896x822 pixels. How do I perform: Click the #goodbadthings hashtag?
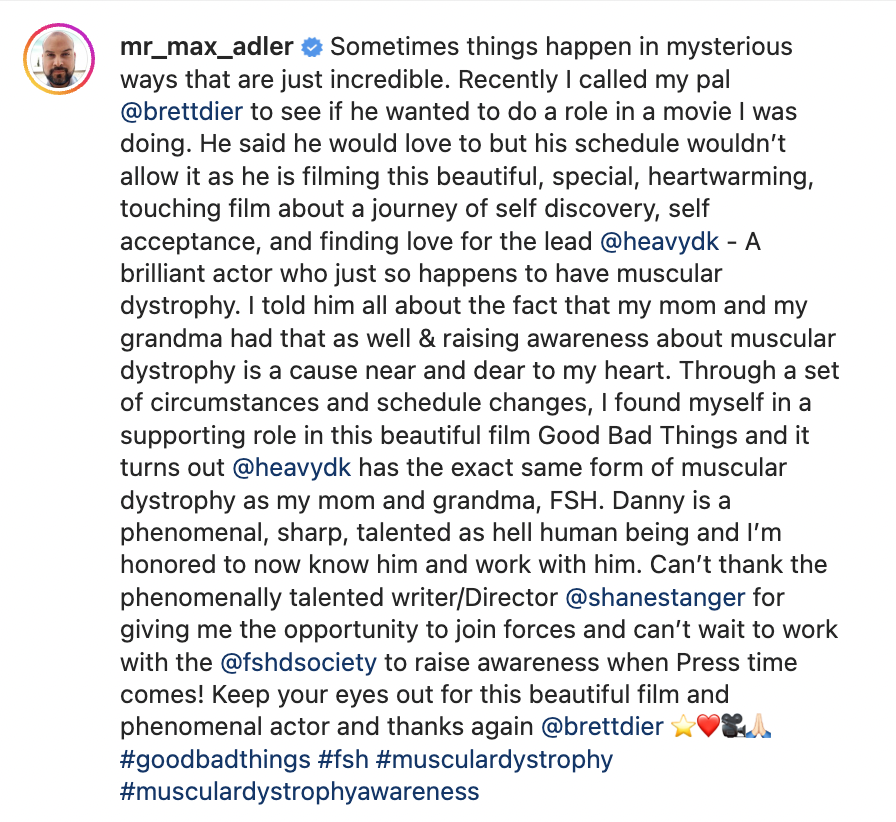[x=215, y=760]
